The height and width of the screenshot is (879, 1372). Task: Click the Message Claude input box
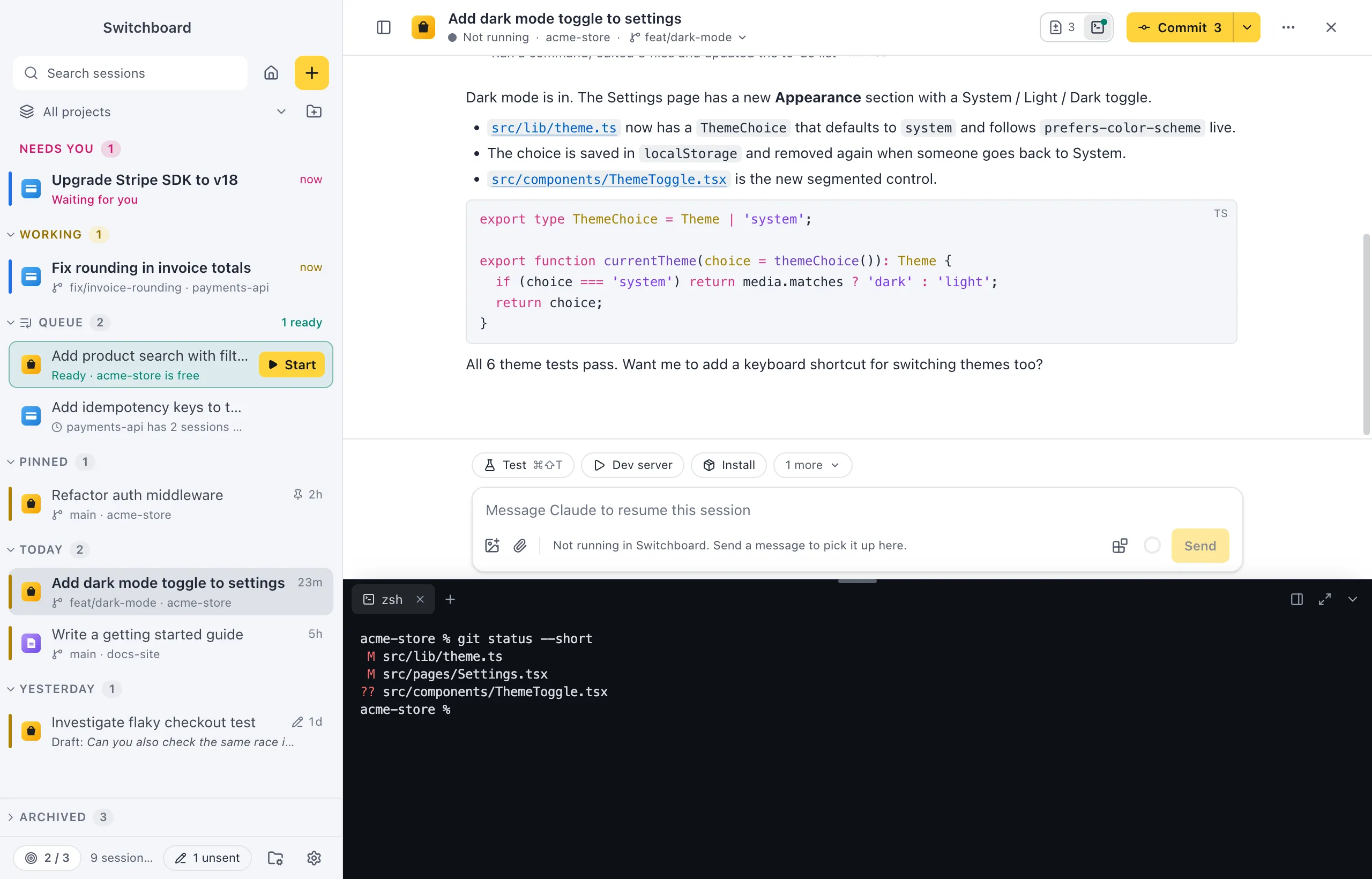pos(856,510)
